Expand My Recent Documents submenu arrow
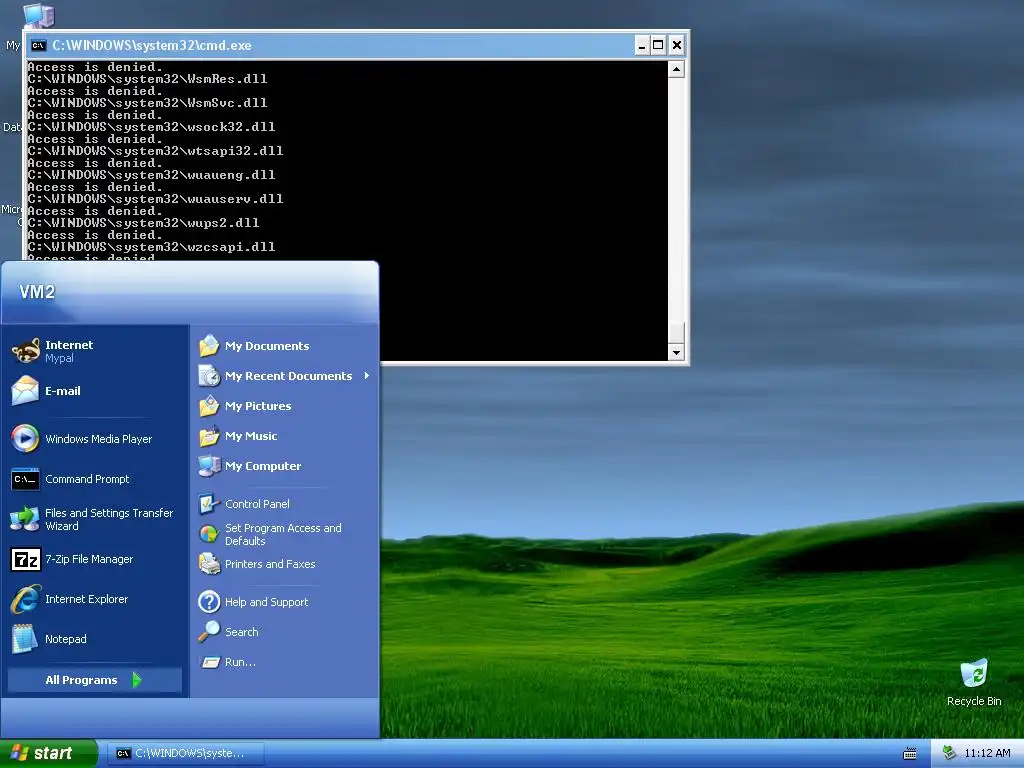Screen dimensions: 1024x768 tap(366, 376)
